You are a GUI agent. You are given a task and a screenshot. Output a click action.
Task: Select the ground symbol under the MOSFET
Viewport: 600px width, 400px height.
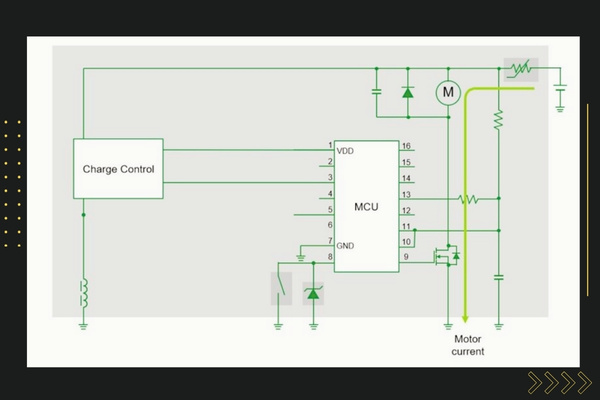coord(448,327)
